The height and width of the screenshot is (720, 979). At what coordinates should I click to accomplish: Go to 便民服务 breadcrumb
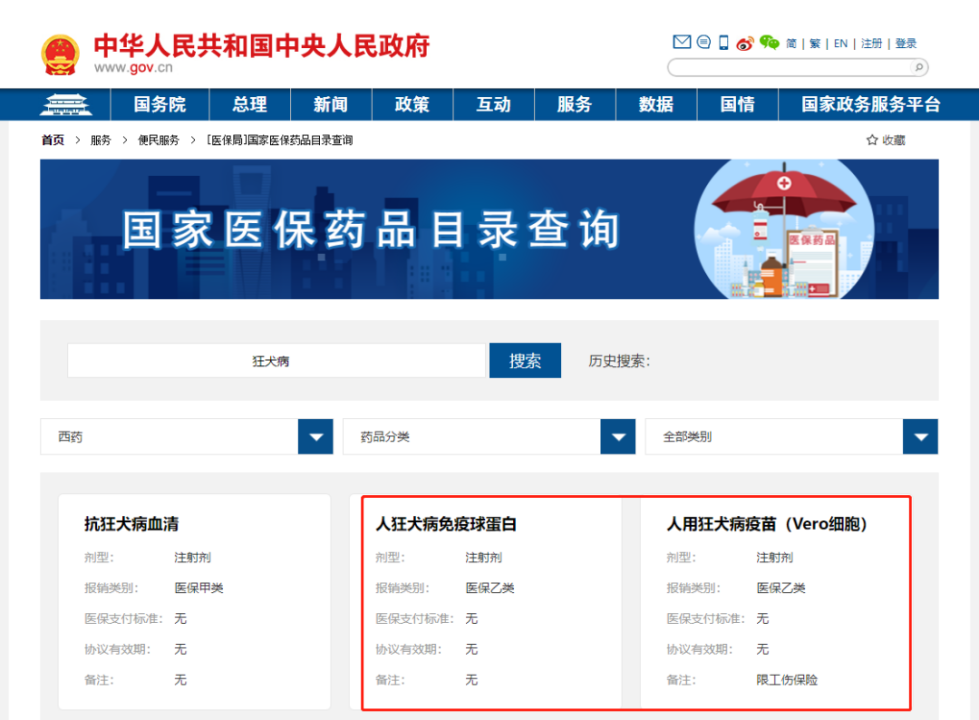pyautogui.click(x=159, y=140)
